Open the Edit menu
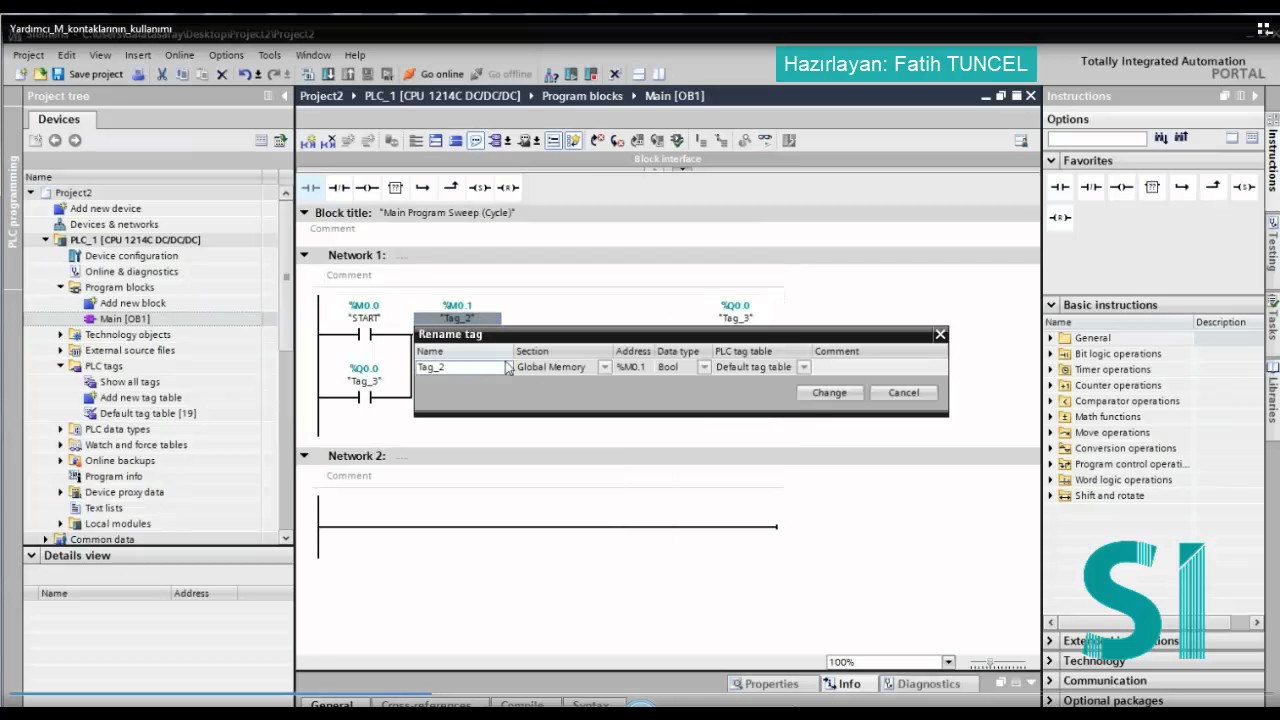The width and height of the screenshot is (1280, 720). (66, 55)
